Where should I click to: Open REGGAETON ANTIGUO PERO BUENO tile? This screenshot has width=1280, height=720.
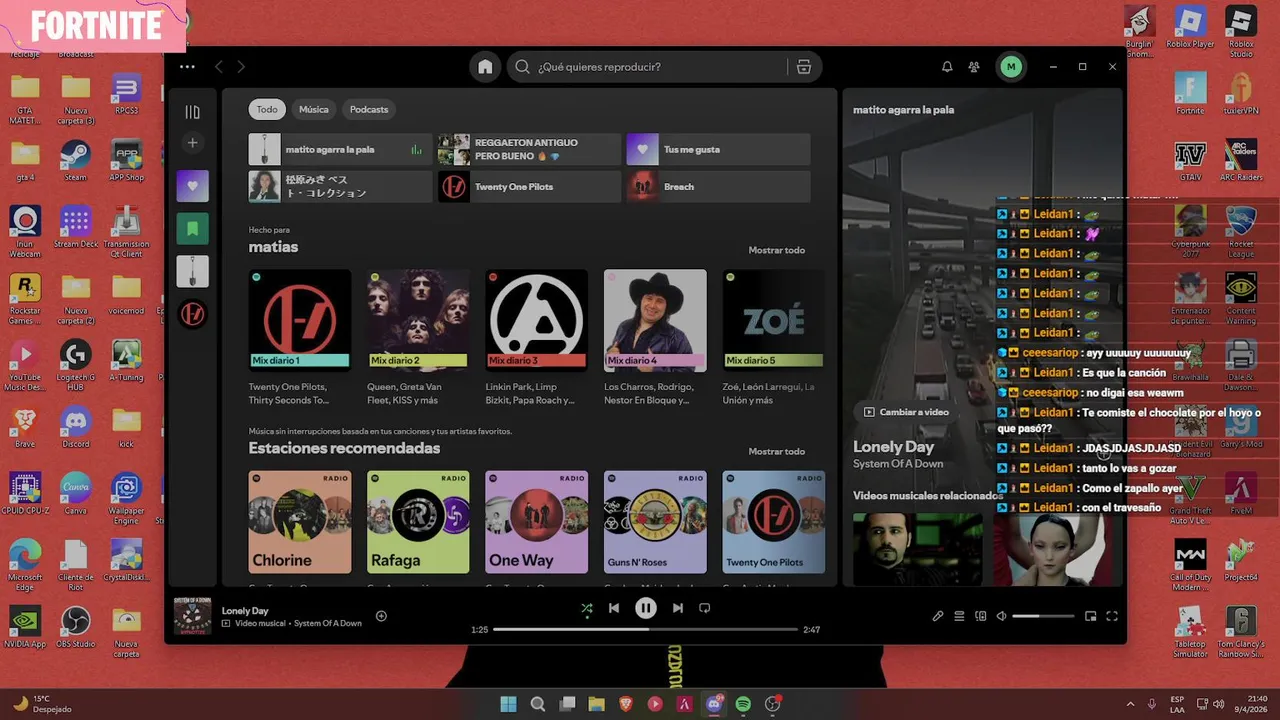pos(529,149)
